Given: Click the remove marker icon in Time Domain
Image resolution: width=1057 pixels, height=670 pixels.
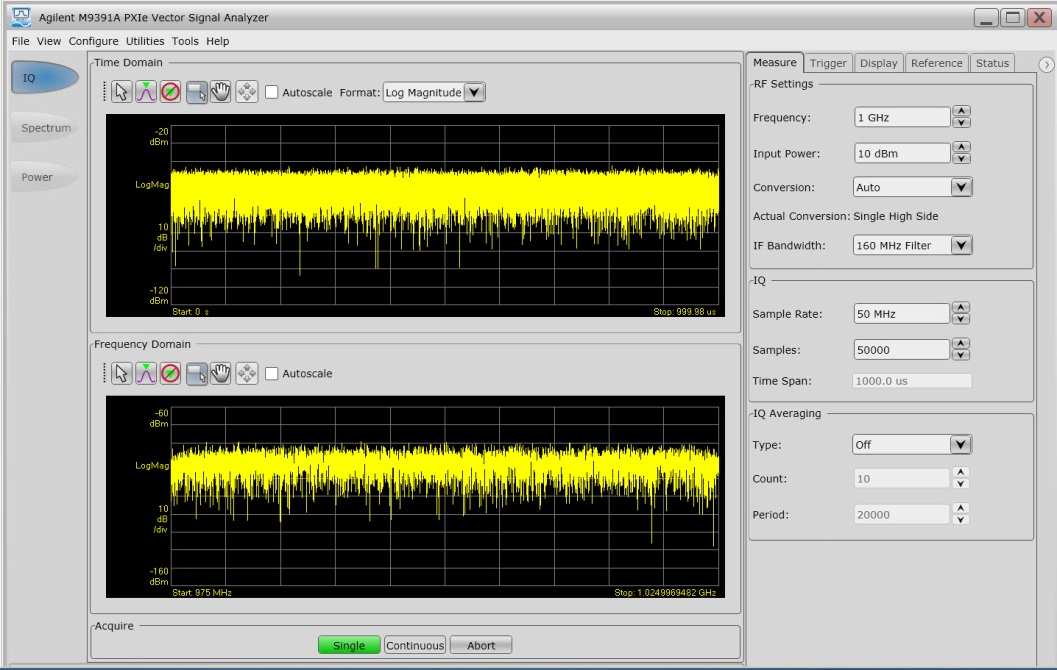Looking at the screenshot, I should click(170, 92).
